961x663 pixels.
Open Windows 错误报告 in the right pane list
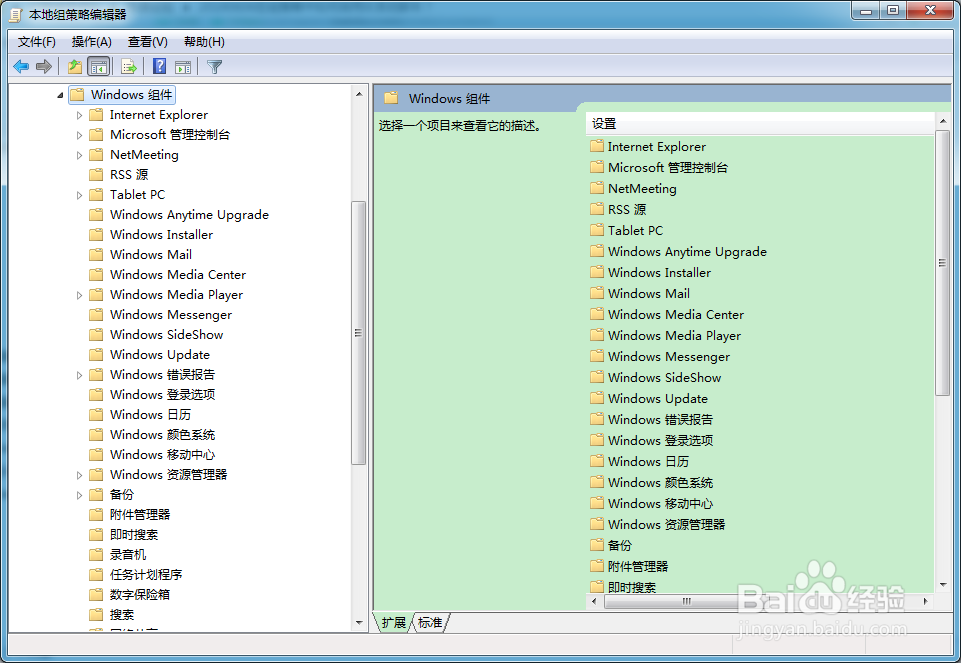pyautogui.click(x=660, y=420)
